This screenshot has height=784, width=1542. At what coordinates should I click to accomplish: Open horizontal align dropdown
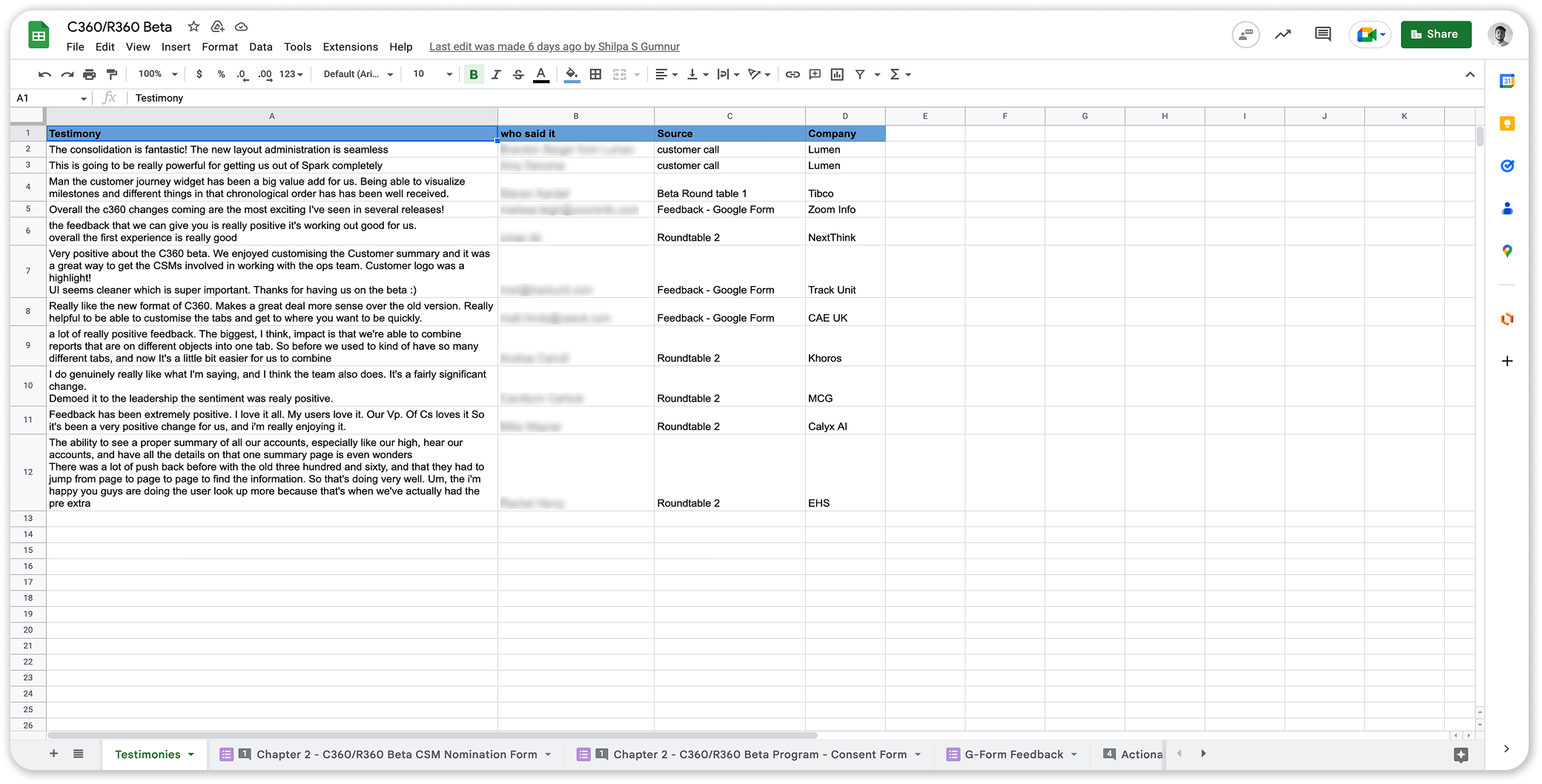point(666,74)
